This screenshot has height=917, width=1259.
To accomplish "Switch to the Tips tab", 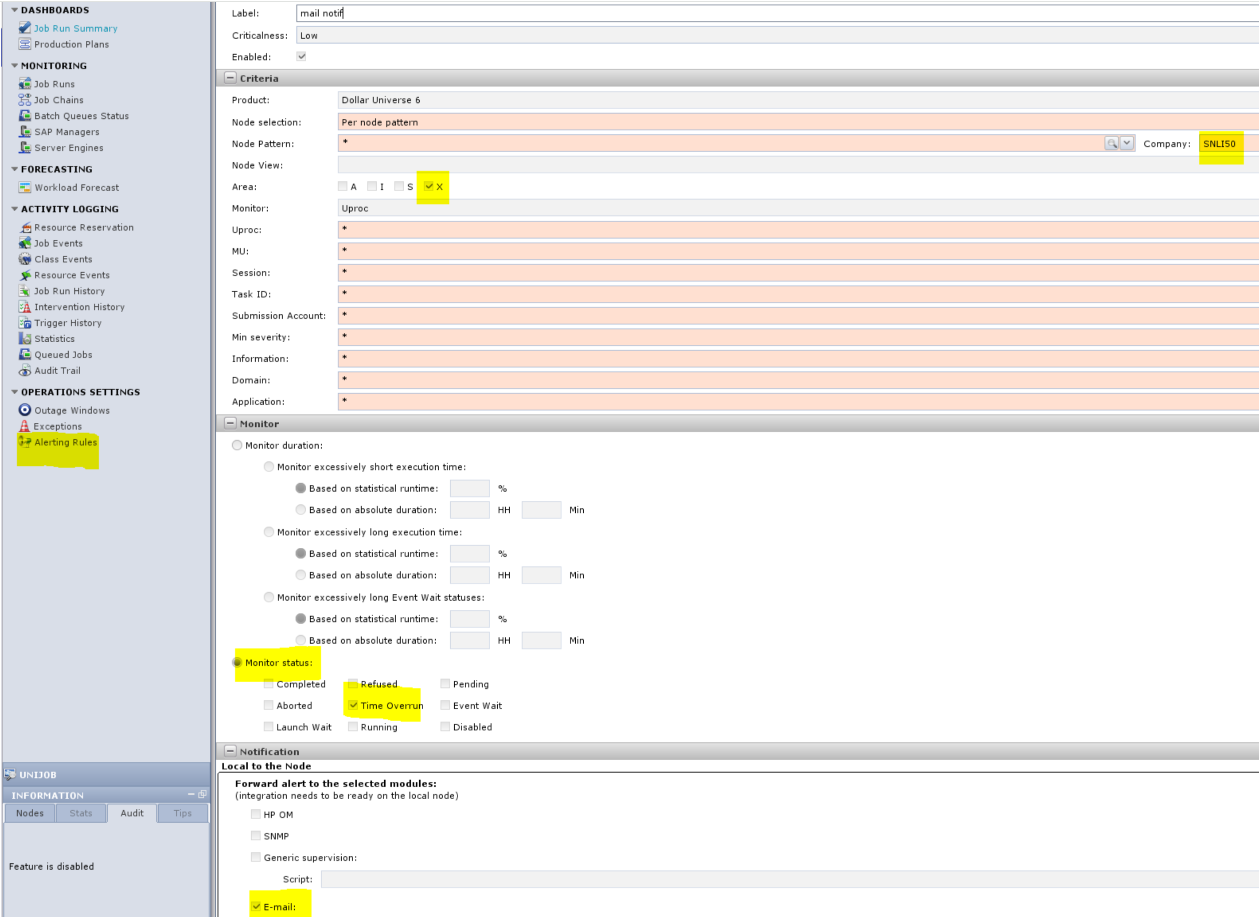I will (x=182, y=813).
